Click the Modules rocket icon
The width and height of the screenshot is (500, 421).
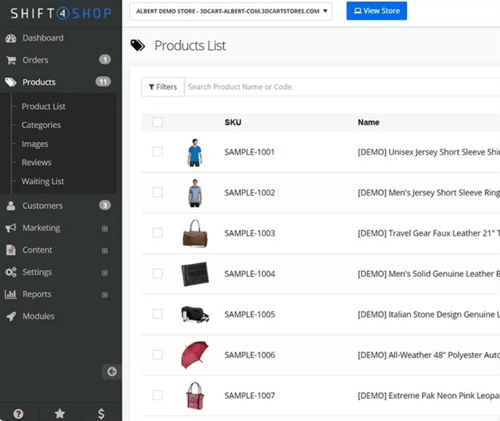coord(11,316)
